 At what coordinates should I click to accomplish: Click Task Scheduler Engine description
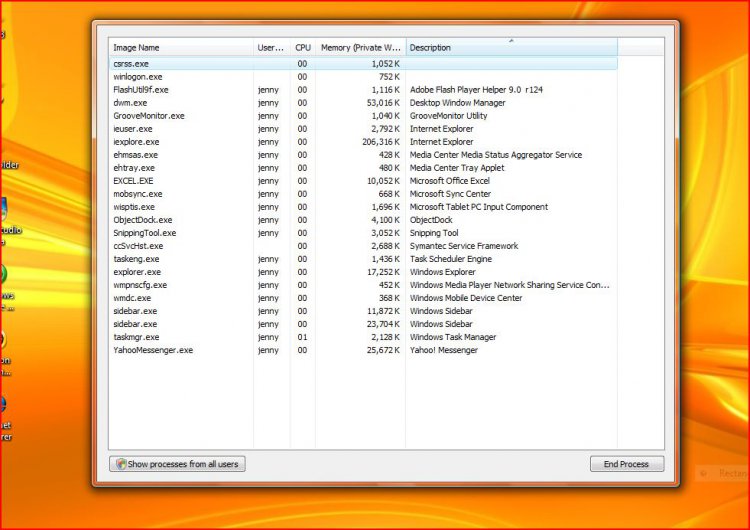click(x=451, y=259)
